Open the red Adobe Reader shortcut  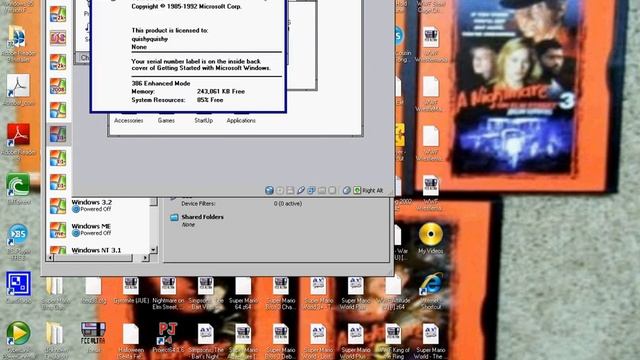18,141
